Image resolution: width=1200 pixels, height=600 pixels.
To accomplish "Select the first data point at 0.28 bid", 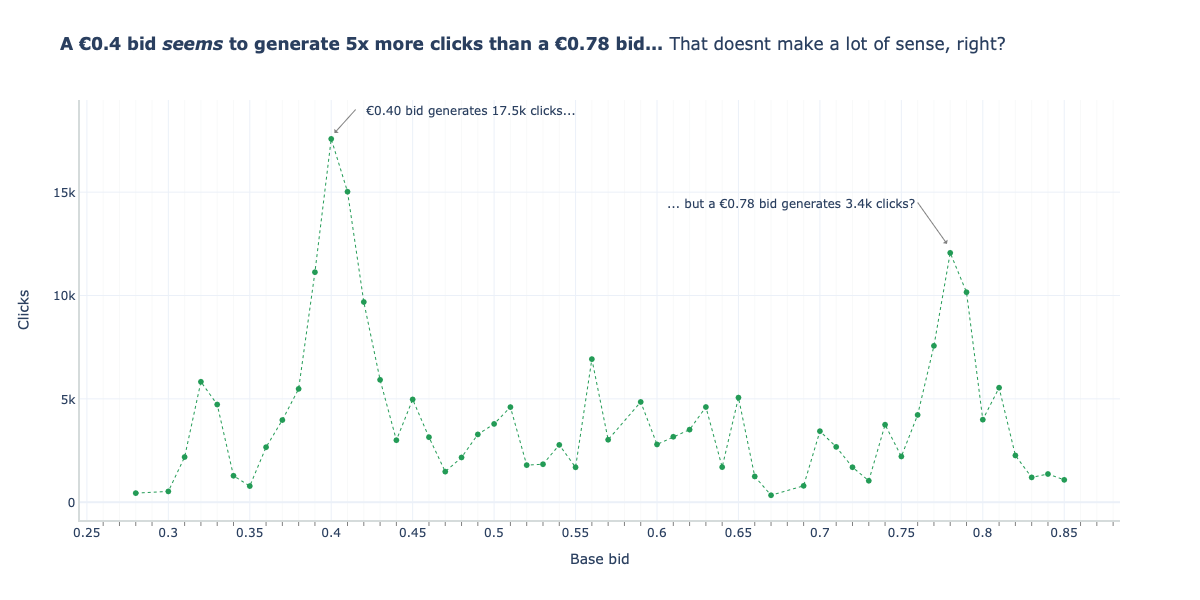I will tap(136, 493).
